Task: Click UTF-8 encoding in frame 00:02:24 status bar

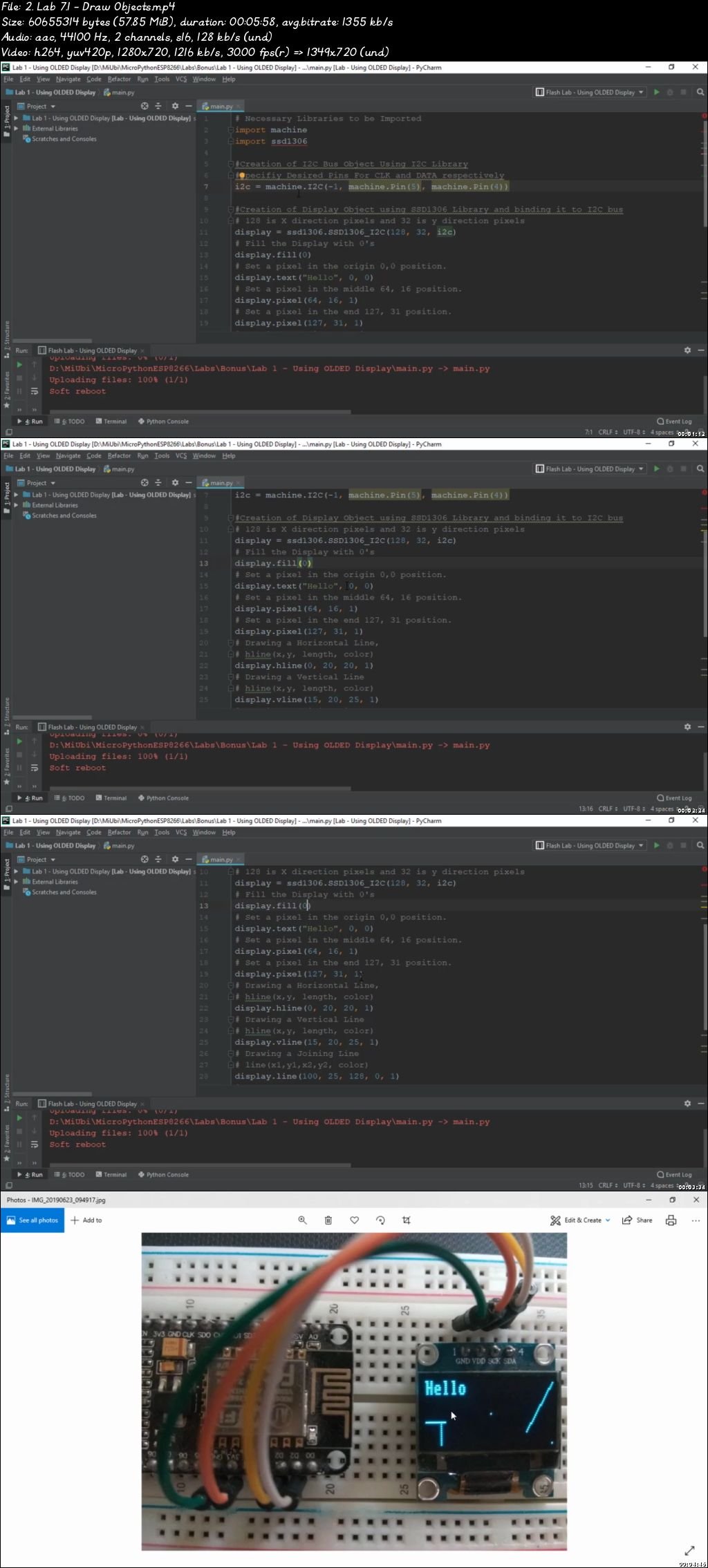Action: point(633,809)
